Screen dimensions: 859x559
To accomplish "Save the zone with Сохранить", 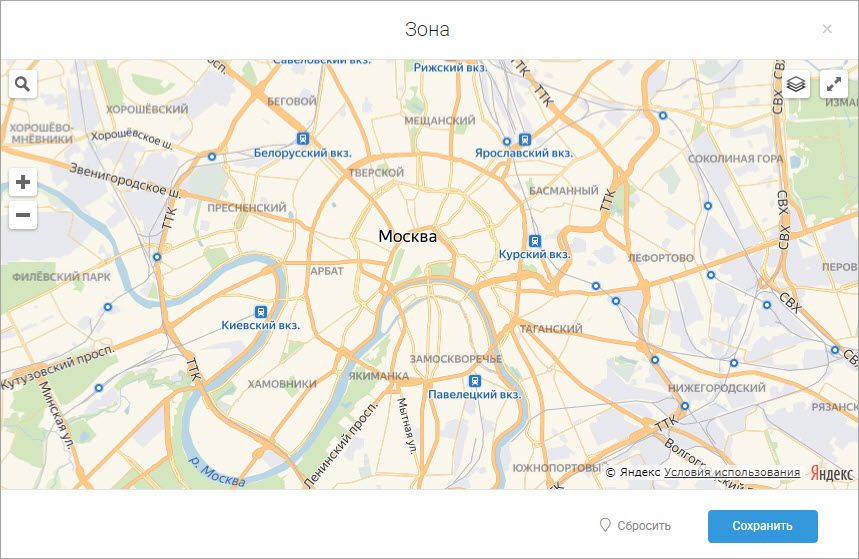I will click(763, 526).
